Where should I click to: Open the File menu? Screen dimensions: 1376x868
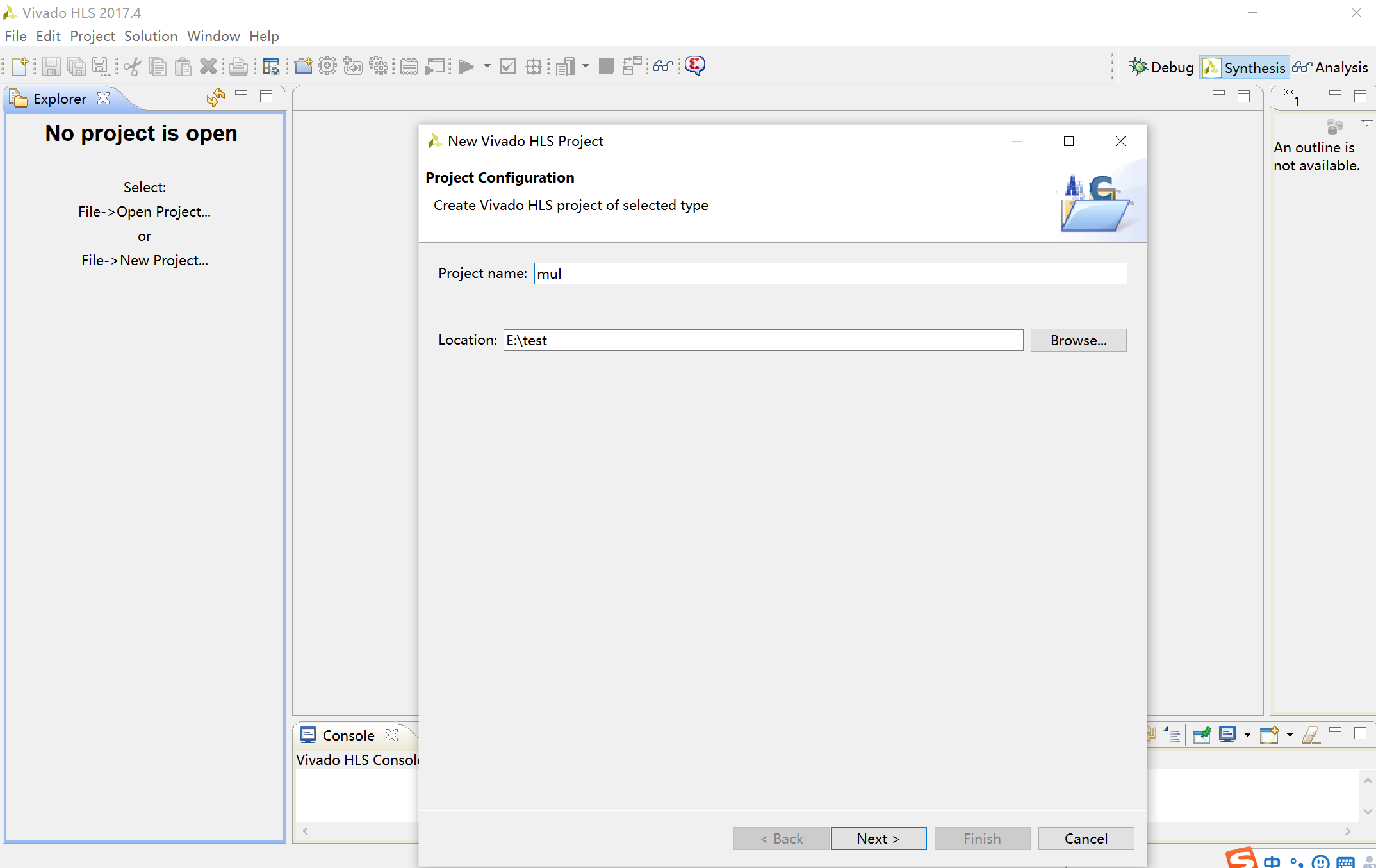[15, 36]
